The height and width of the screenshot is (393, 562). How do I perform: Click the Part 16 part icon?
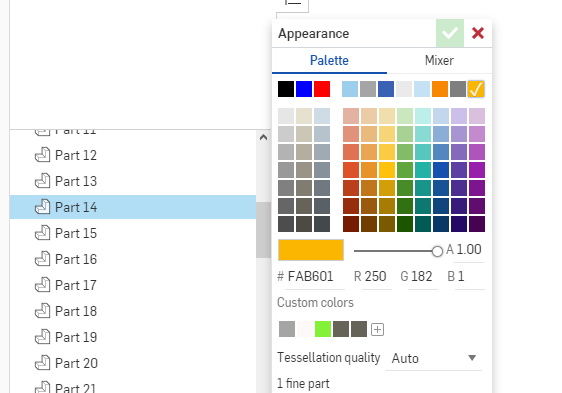click(x=42, y=259)
